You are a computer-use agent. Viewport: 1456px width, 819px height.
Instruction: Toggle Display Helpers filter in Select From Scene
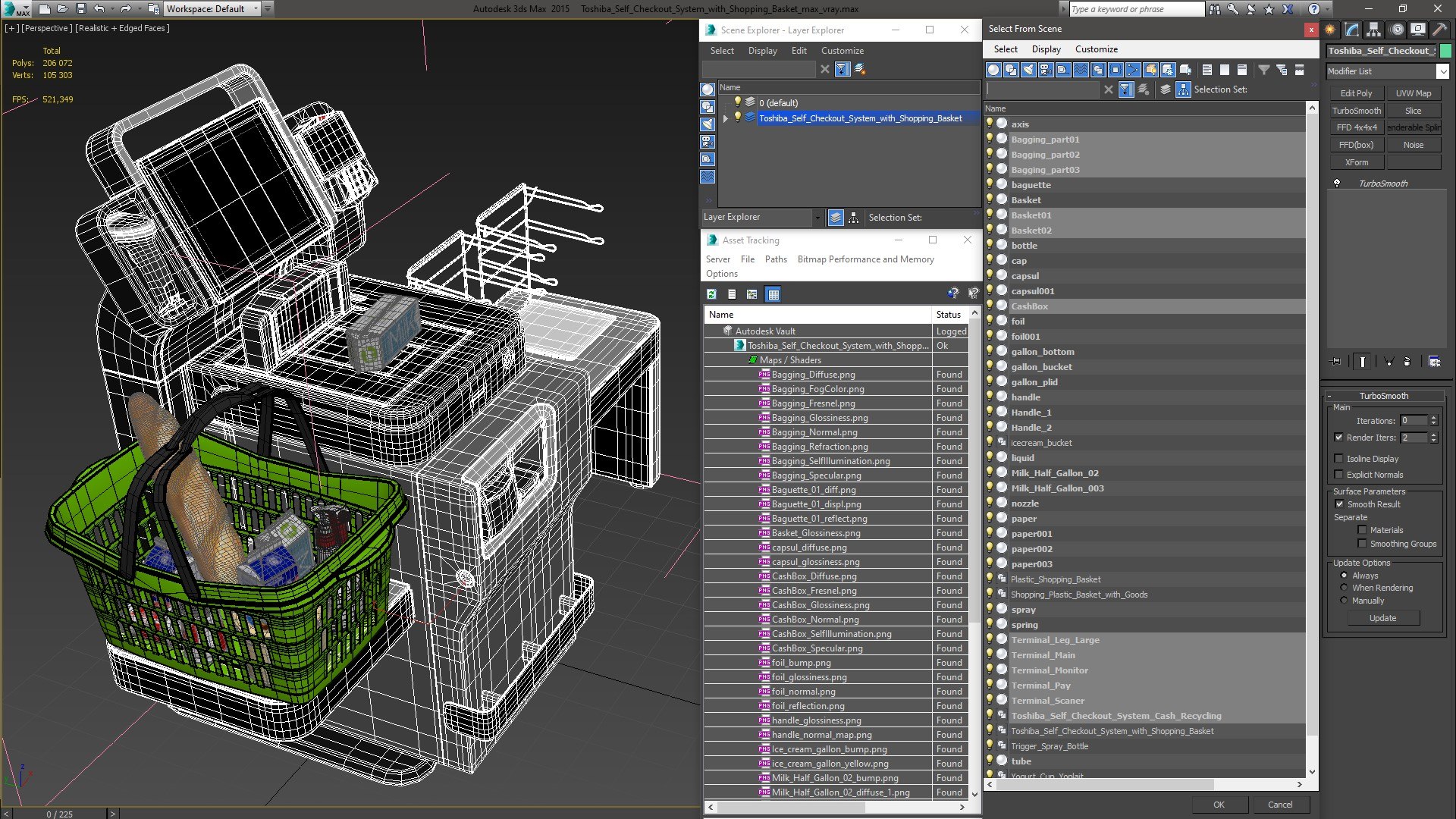(x=1063, y=70)
